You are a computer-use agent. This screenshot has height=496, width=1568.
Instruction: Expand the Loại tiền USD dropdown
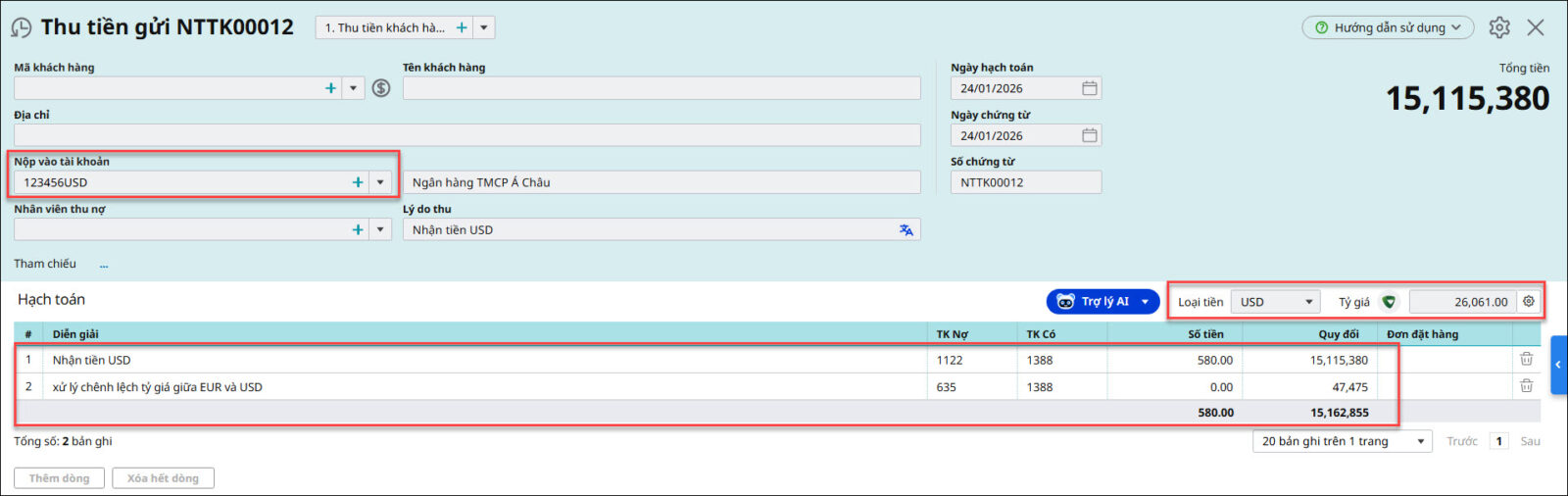(1308, 302)
